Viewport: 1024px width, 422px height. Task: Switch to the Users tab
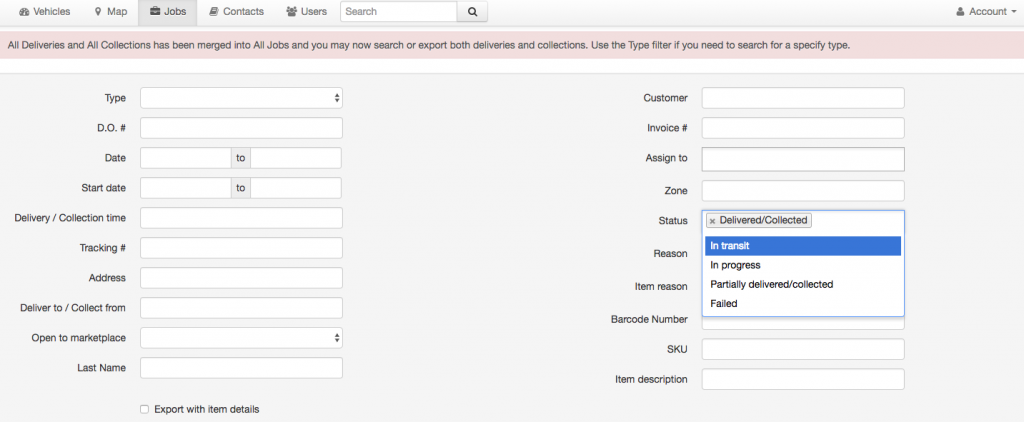coord(307,12)
